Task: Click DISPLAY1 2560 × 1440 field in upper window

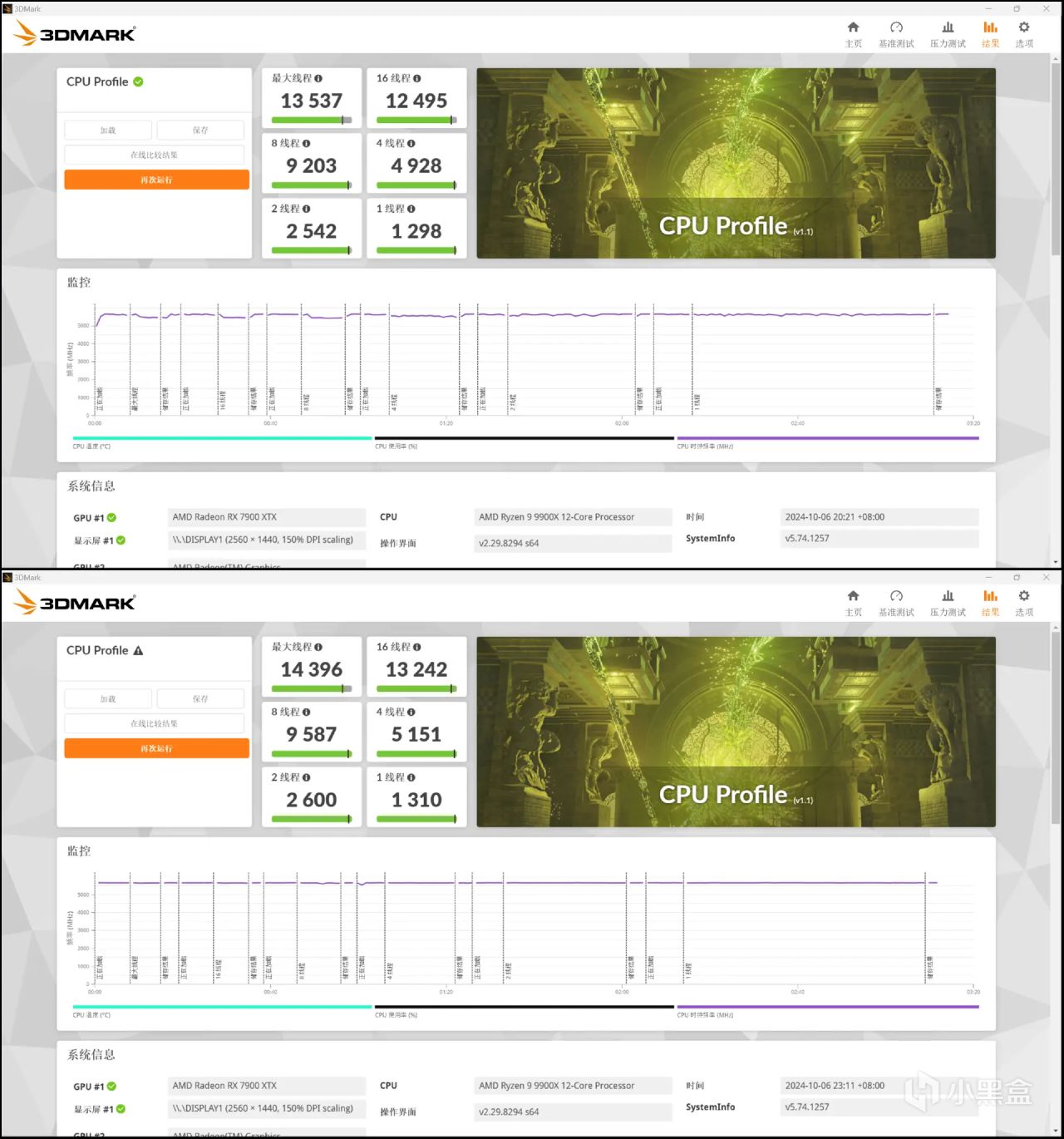Action: tap(267, 540)
